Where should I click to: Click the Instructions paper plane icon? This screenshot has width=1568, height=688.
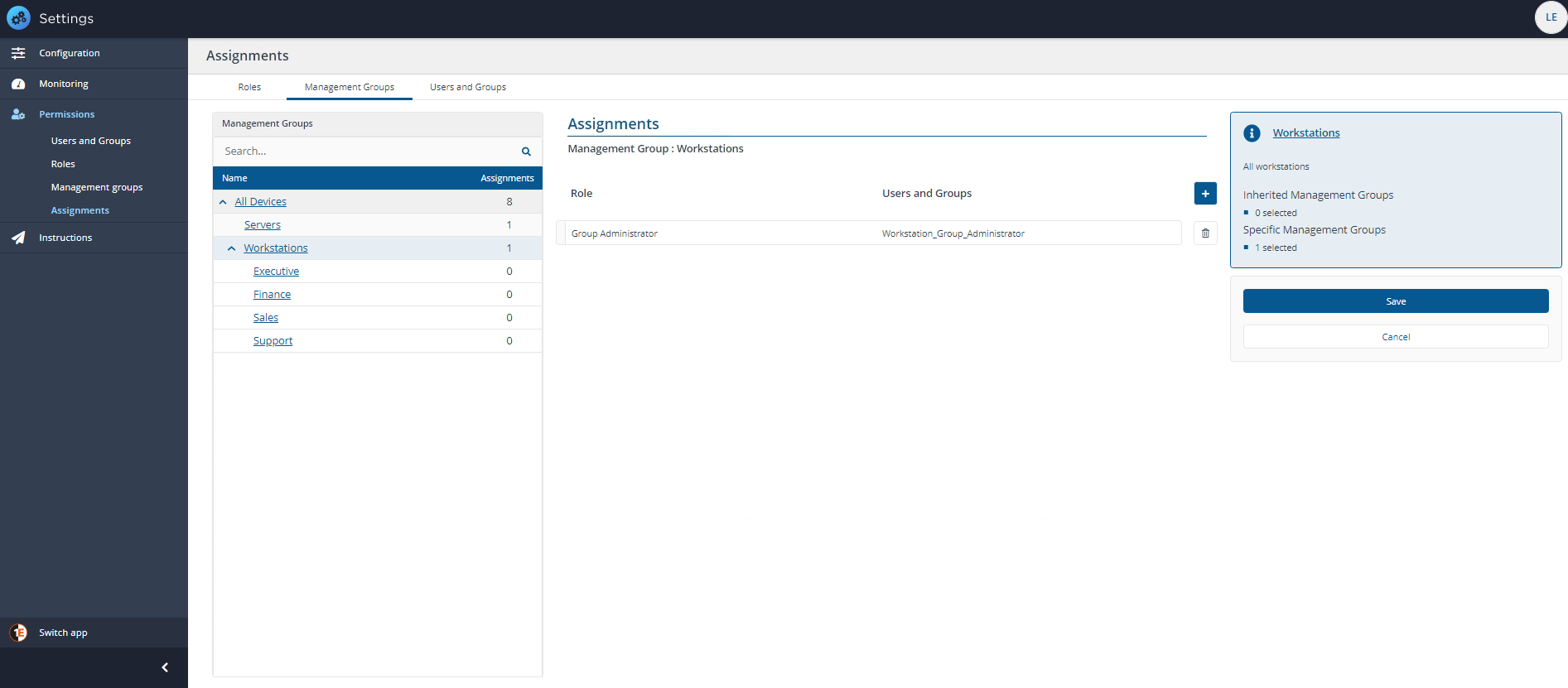coord(18,238)
